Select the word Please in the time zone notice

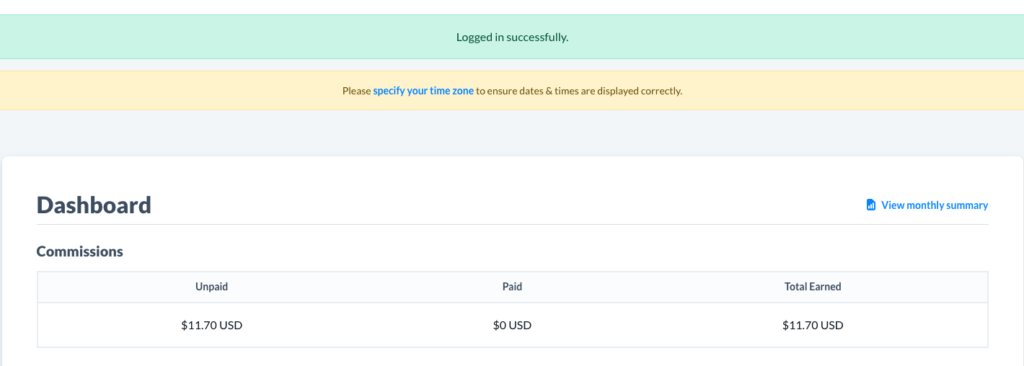[357, 91]
